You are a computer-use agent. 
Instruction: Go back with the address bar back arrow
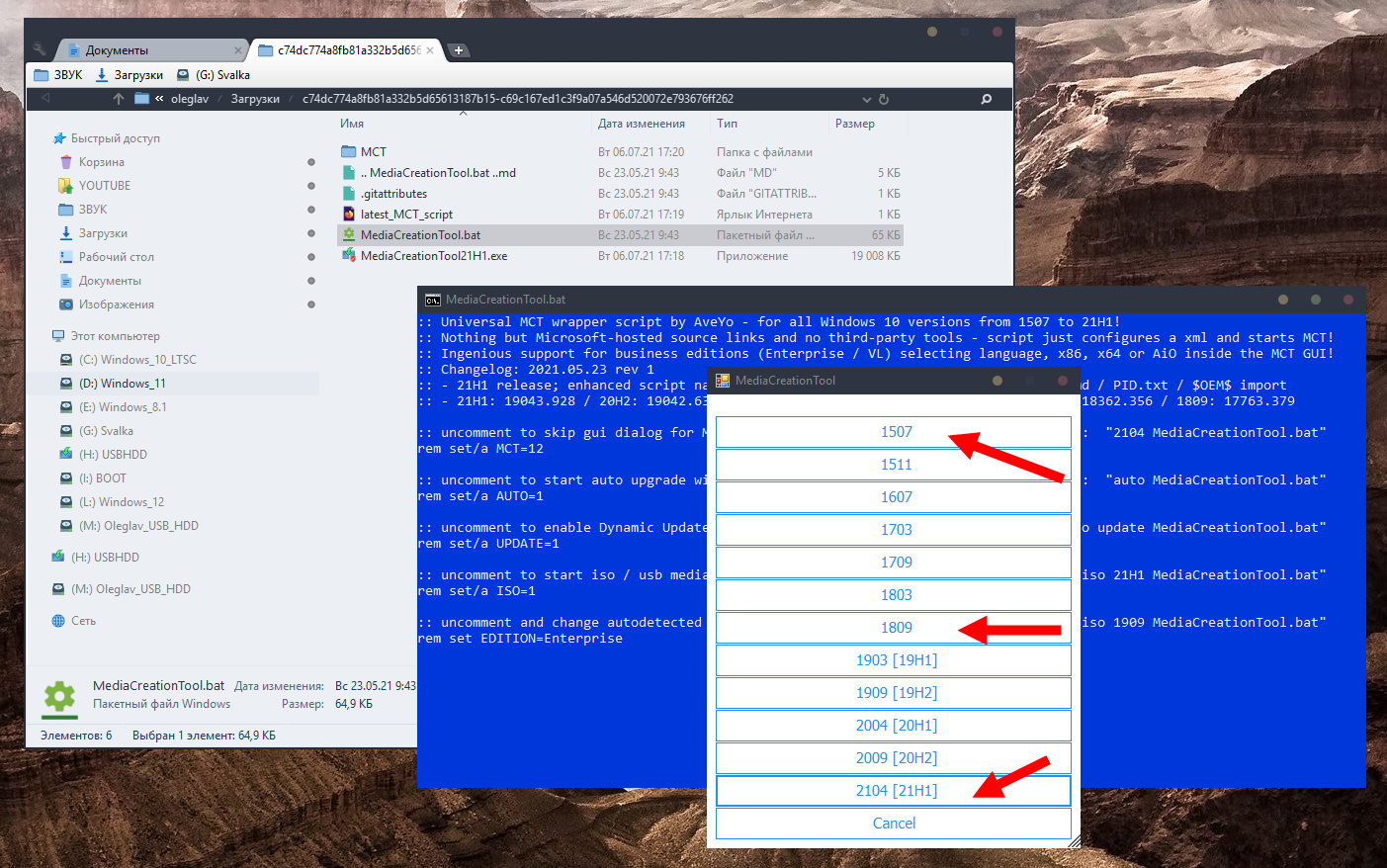pyautogui.click(x=45, y=99)
